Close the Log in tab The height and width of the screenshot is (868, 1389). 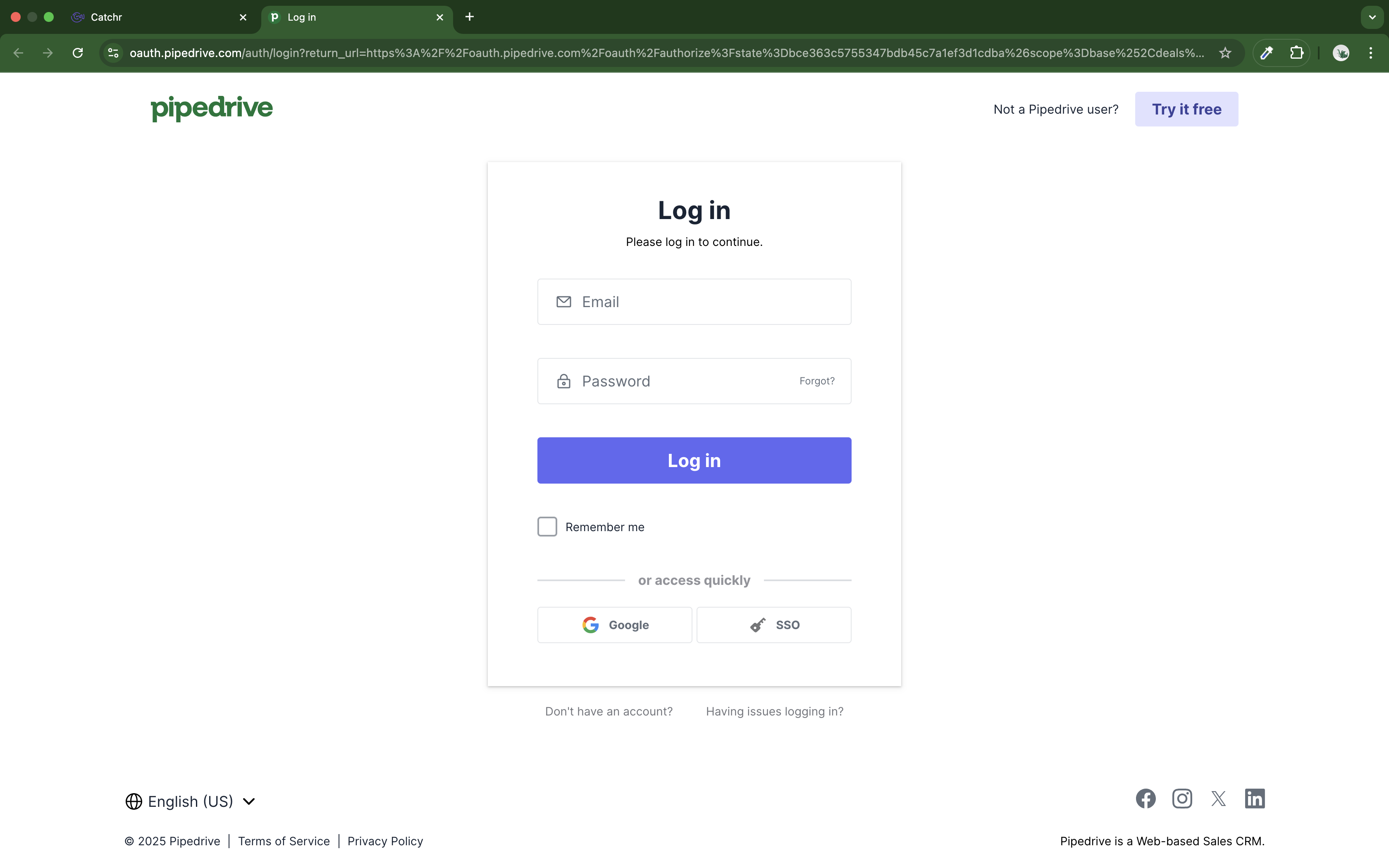pos(440,17)
